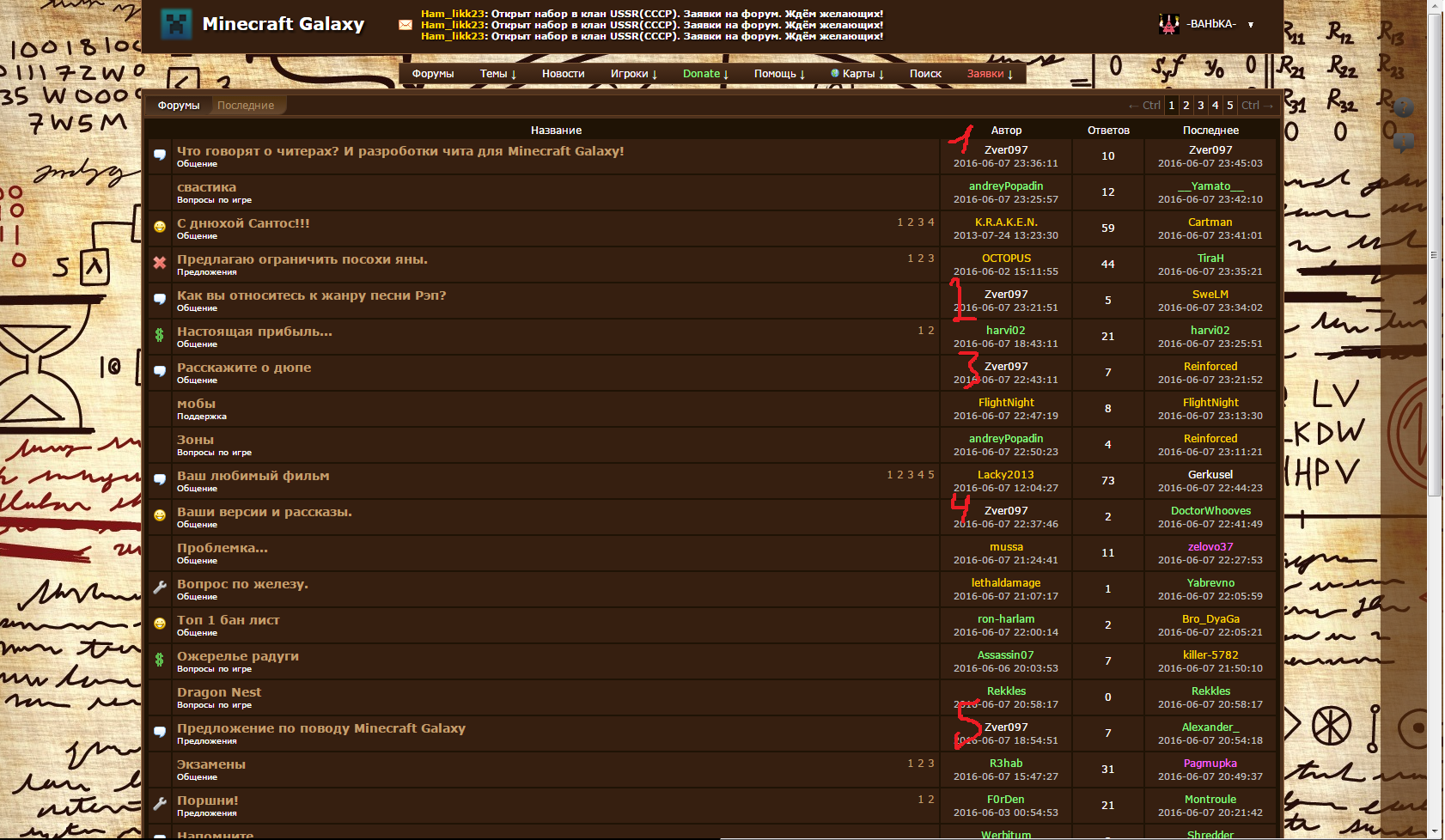Open the Donate dropdown menu

(706, 74)
